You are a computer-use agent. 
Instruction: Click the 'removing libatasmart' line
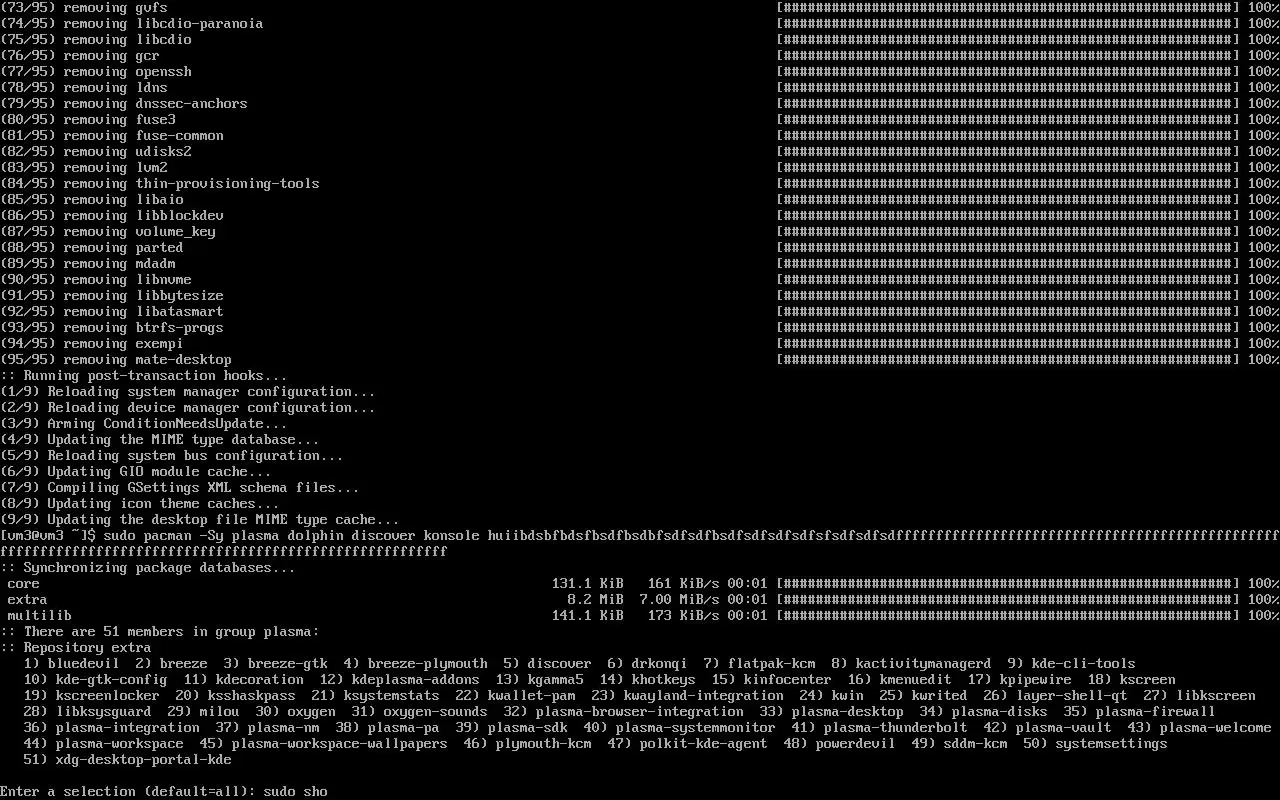(112, 311)
